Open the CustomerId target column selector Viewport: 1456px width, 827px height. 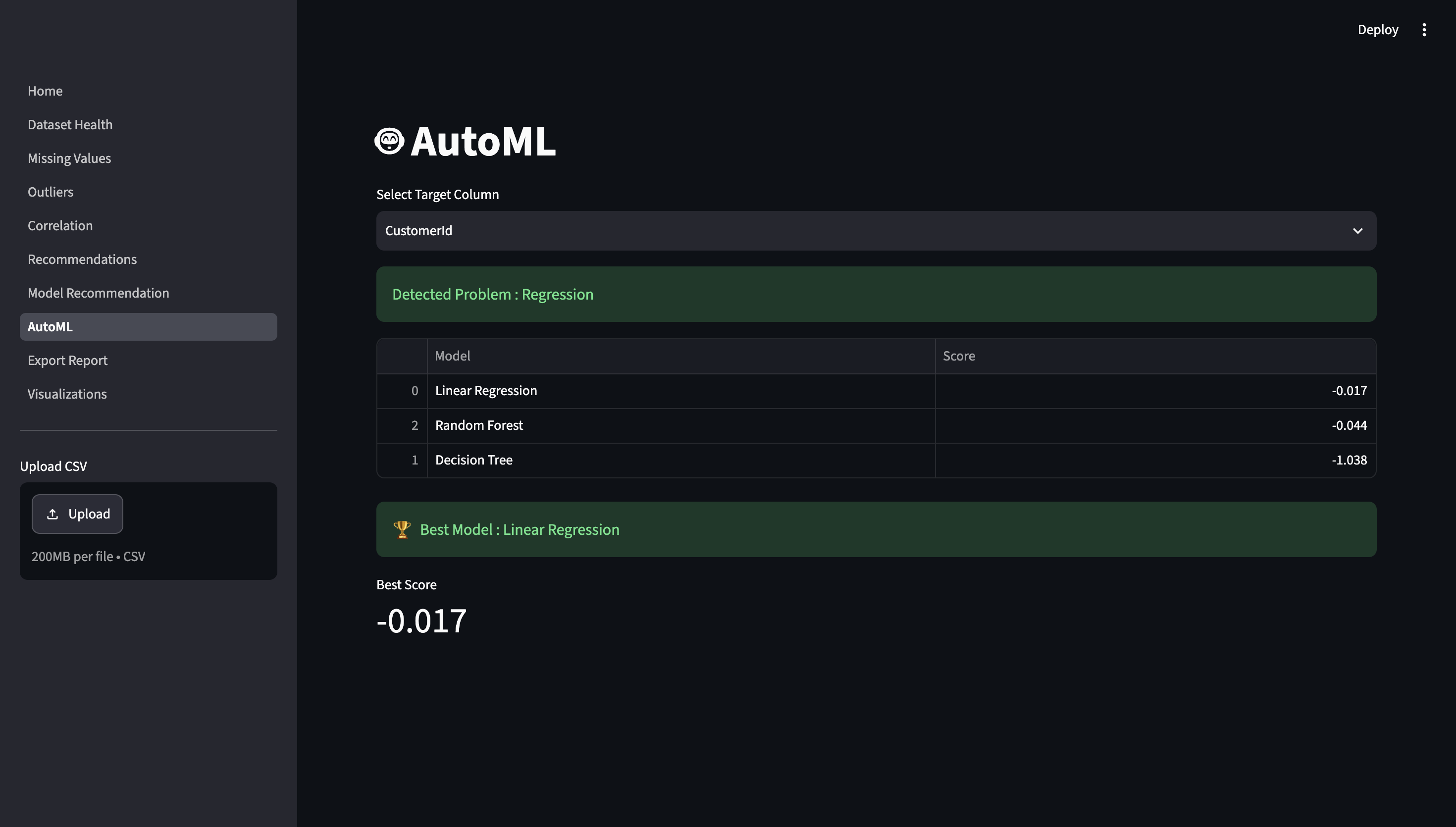pos(876,231)
